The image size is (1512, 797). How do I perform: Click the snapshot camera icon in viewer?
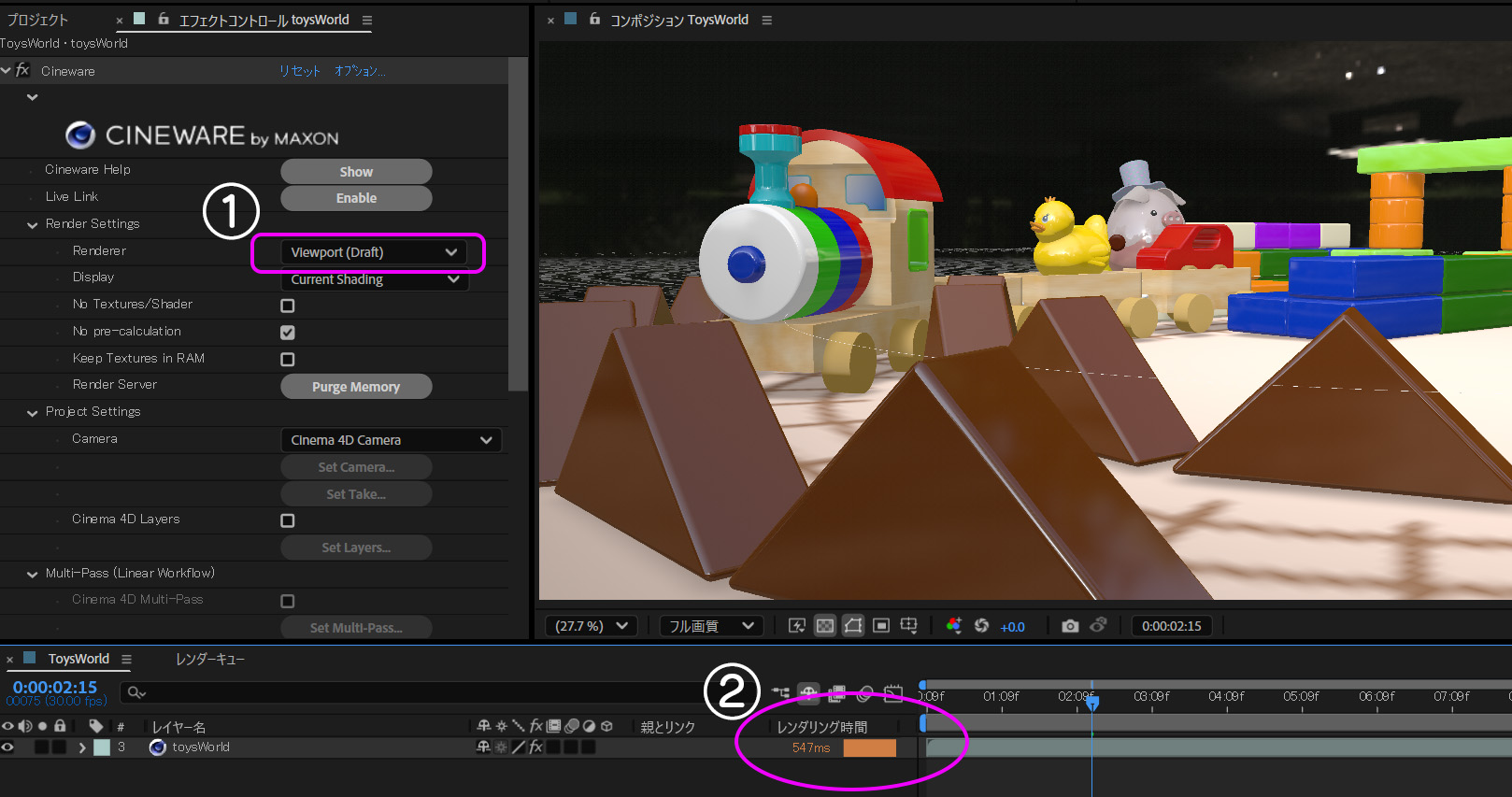[x=1070, y=626]
